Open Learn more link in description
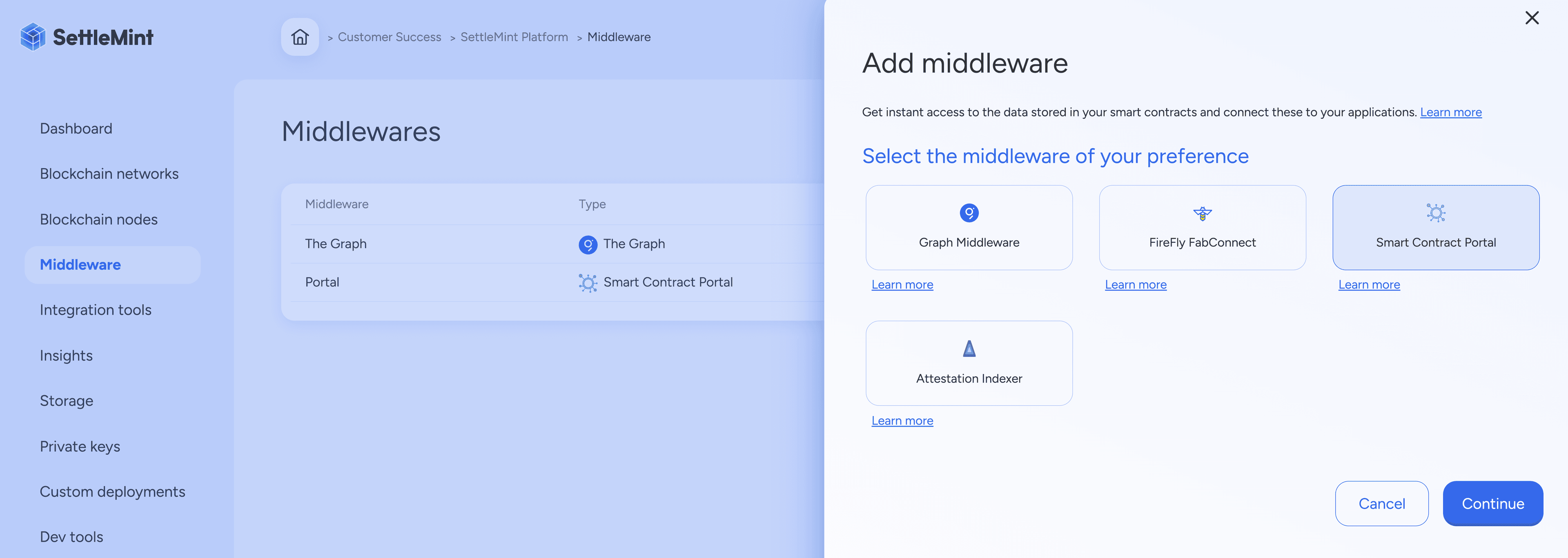 click(x=1450, y=113)
